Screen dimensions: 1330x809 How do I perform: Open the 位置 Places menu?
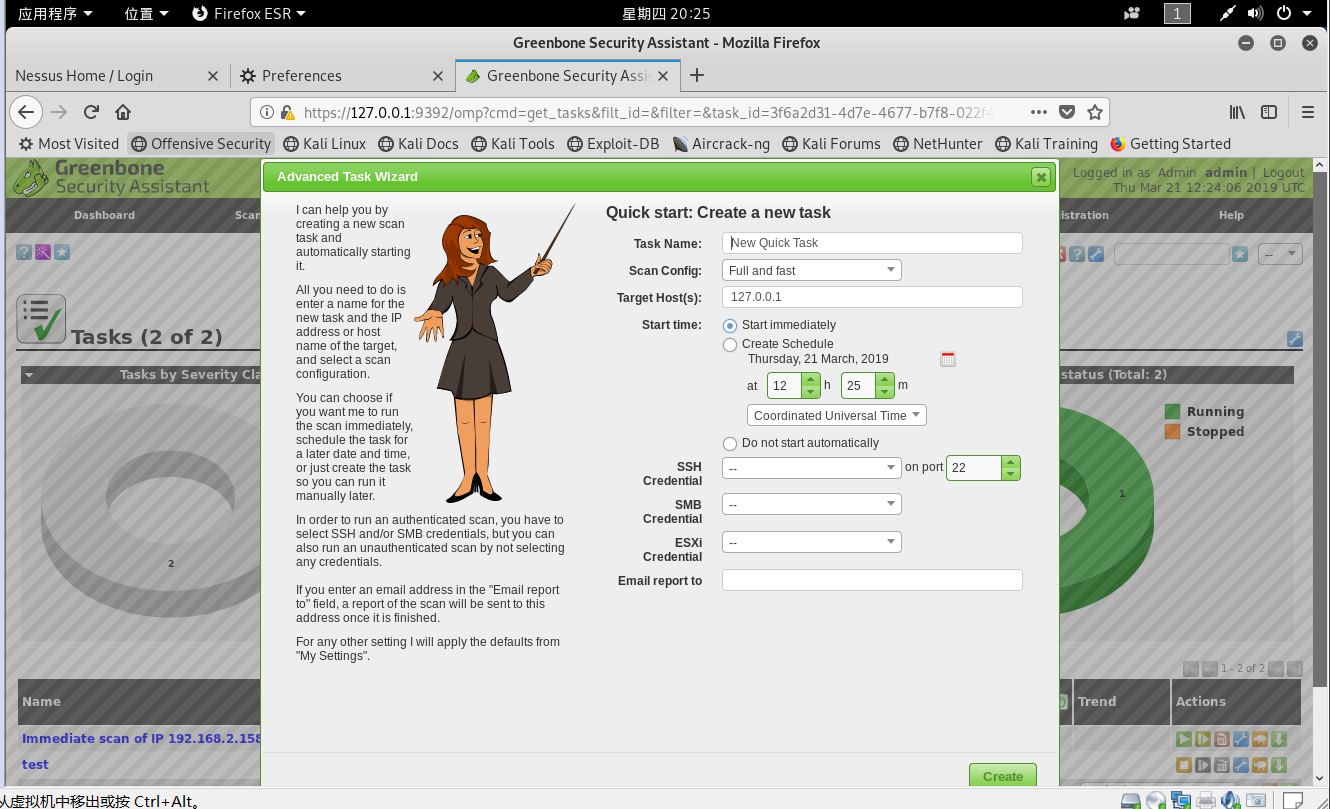tap(146, 13)
